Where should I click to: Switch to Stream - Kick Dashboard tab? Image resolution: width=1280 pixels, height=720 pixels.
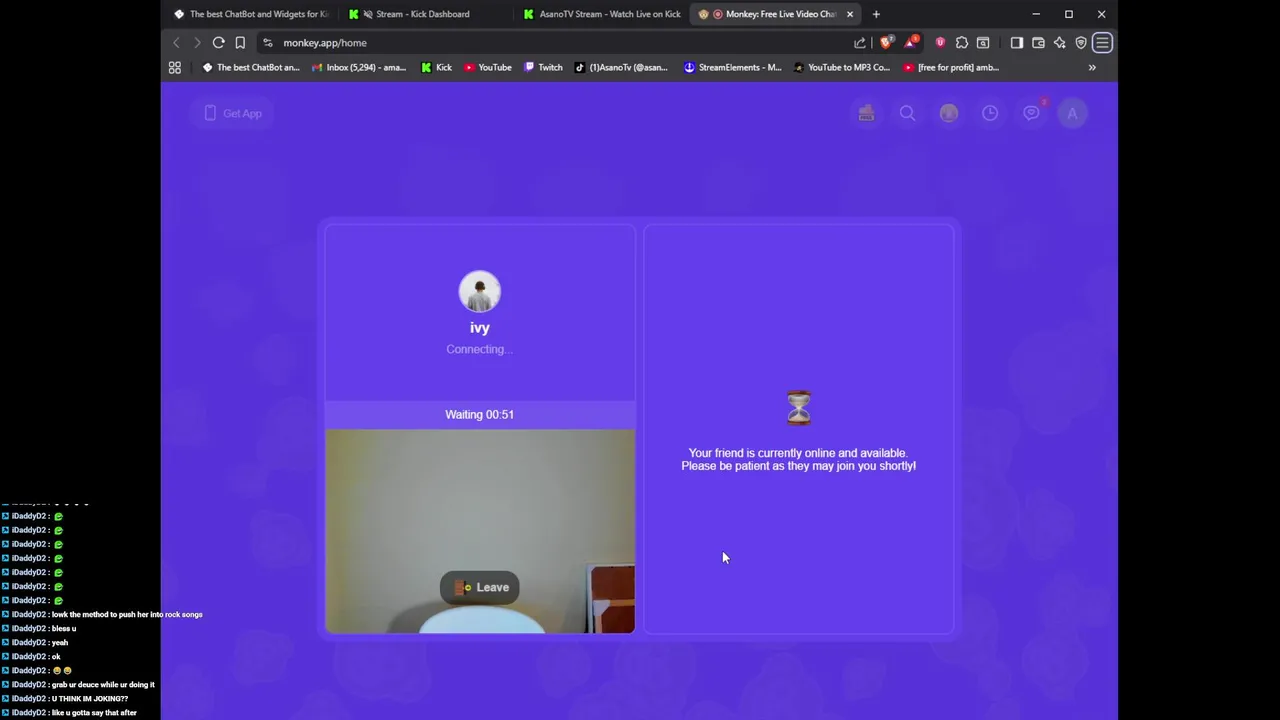tap(425, 14)
